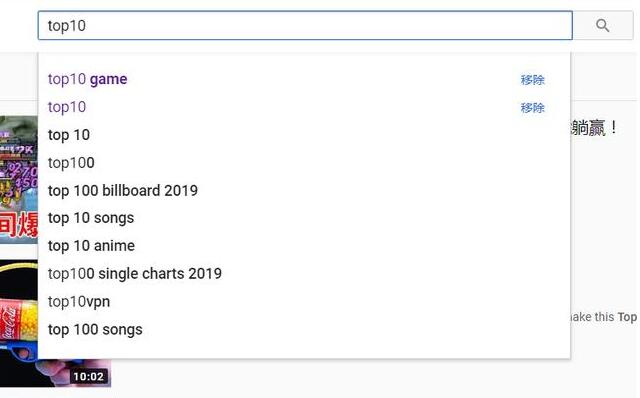The image size is (640, 398).
Task: Select 'top 10 anime' suggestion
Action: click(304, 246)
